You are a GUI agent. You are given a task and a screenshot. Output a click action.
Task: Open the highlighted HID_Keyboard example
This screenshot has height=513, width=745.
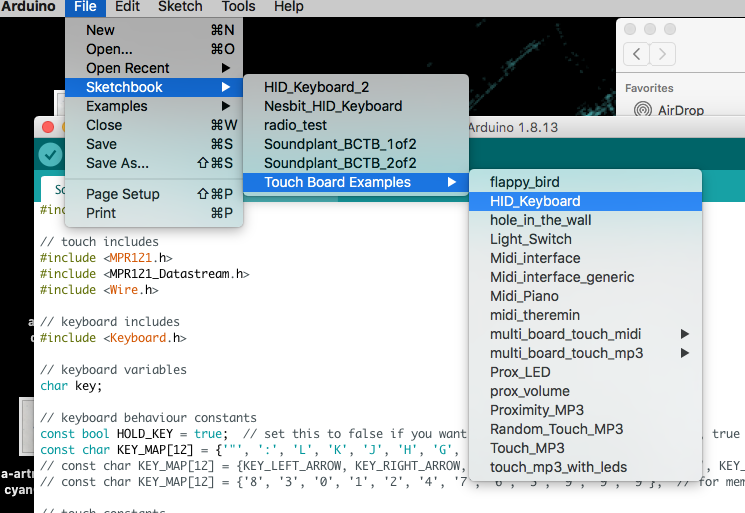[585, 201]
